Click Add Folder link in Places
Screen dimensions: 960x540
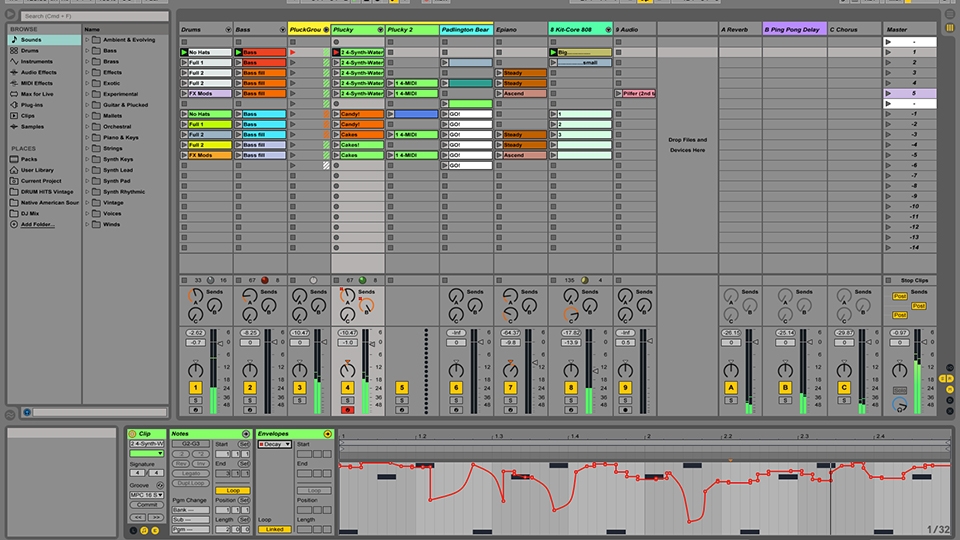[x=37, y=225]
